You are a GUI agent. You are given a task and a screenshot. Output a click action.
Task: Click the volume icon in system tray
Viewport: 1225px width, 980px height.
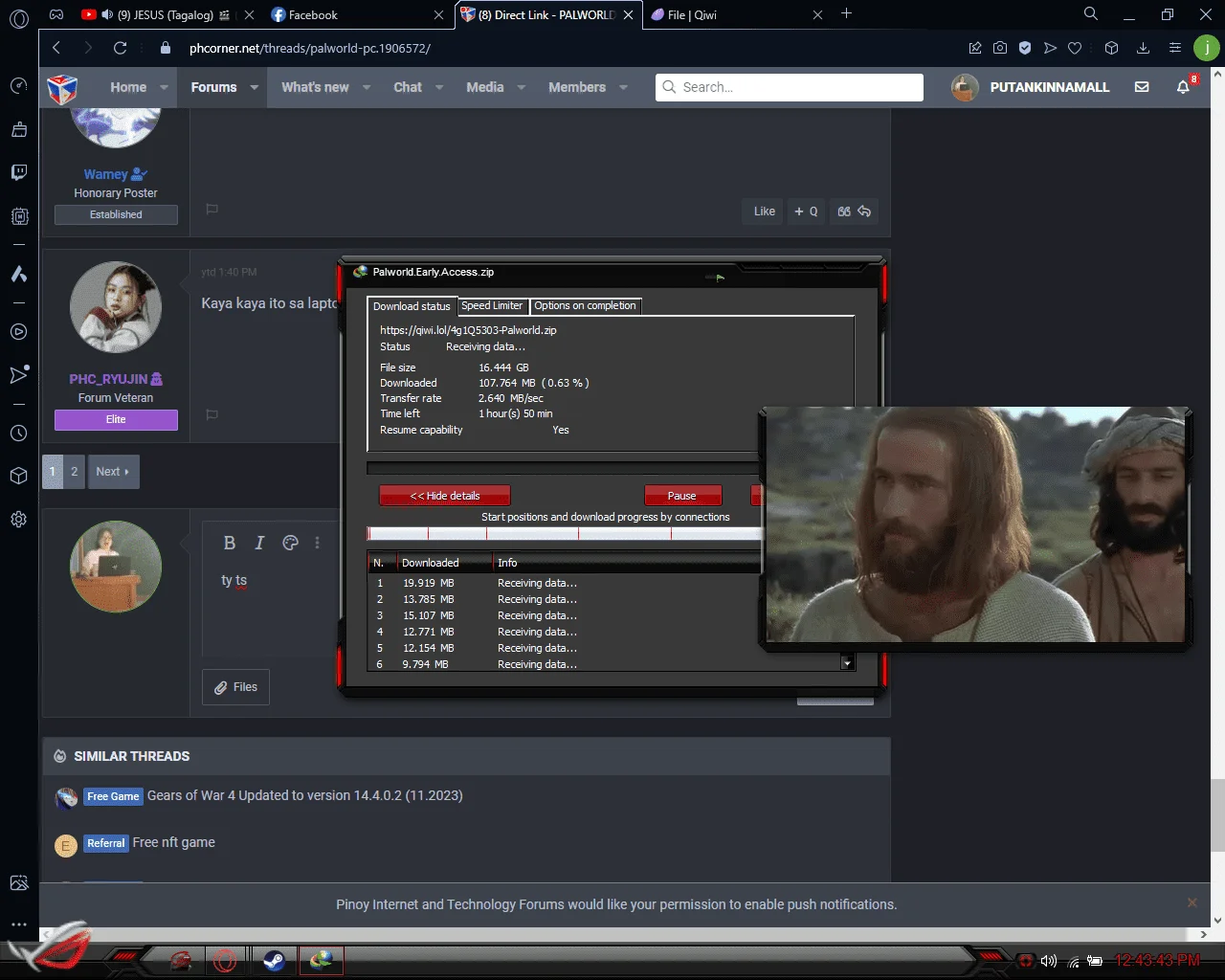(1049, 961)
